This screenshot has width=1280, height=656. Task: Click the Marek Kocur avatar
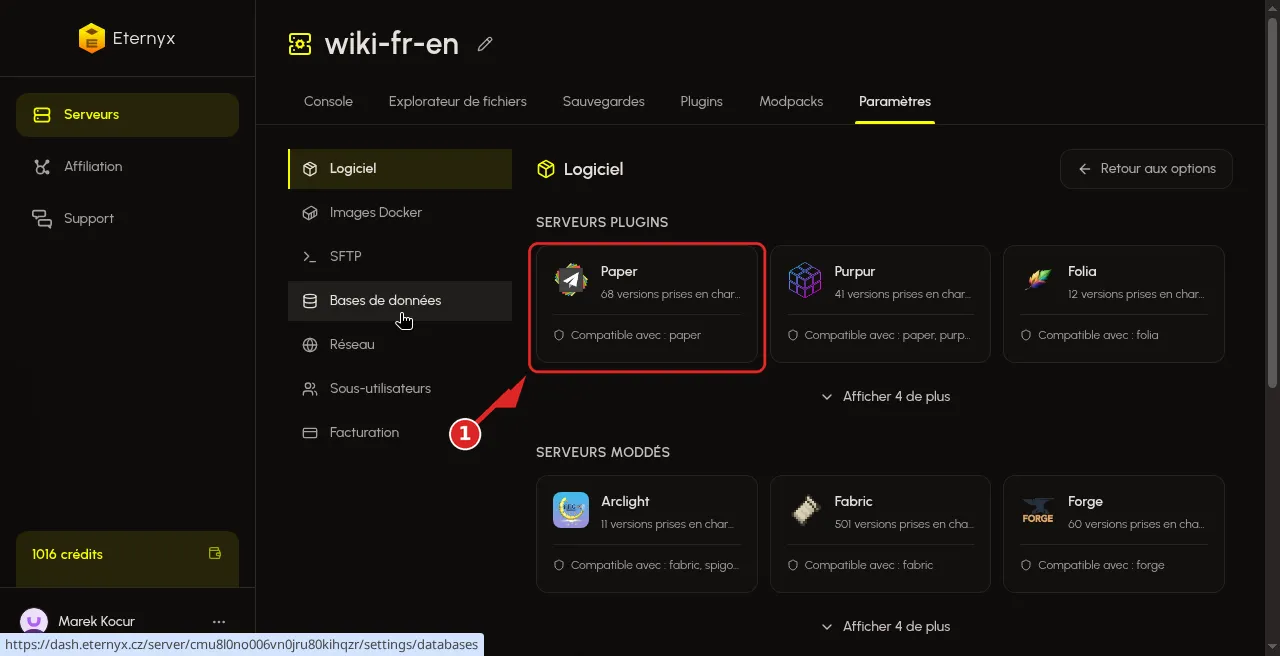pos(34,622)
